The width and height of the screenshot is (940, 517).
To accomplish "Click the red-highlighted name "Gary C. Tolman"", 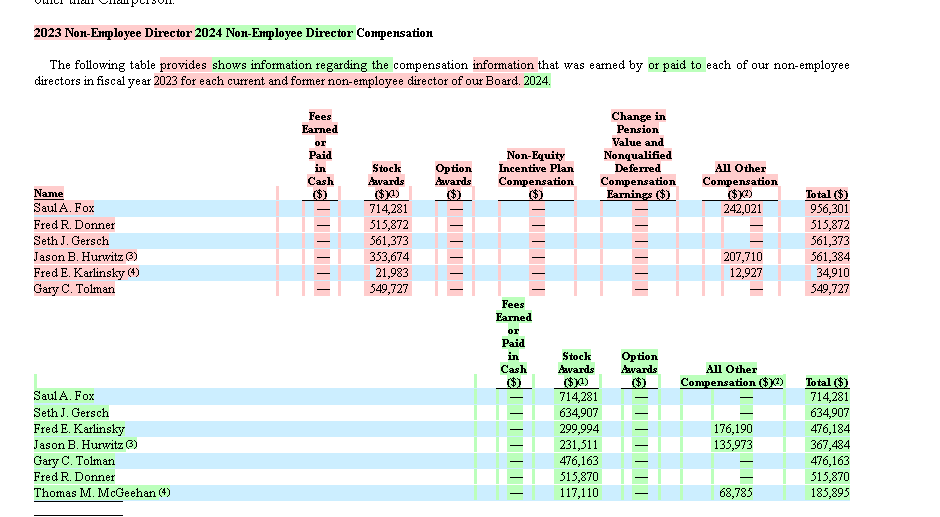I will [x=74, y=288].
